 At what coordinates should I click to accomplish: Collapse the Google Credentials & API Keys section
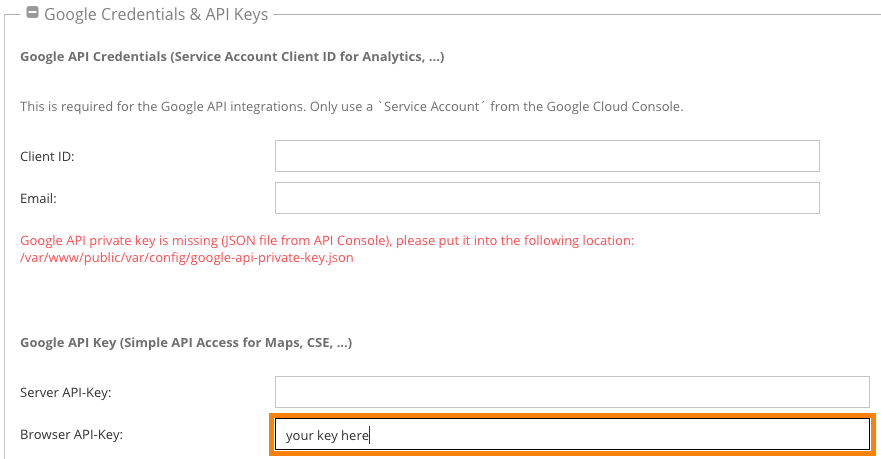(33, 12)
